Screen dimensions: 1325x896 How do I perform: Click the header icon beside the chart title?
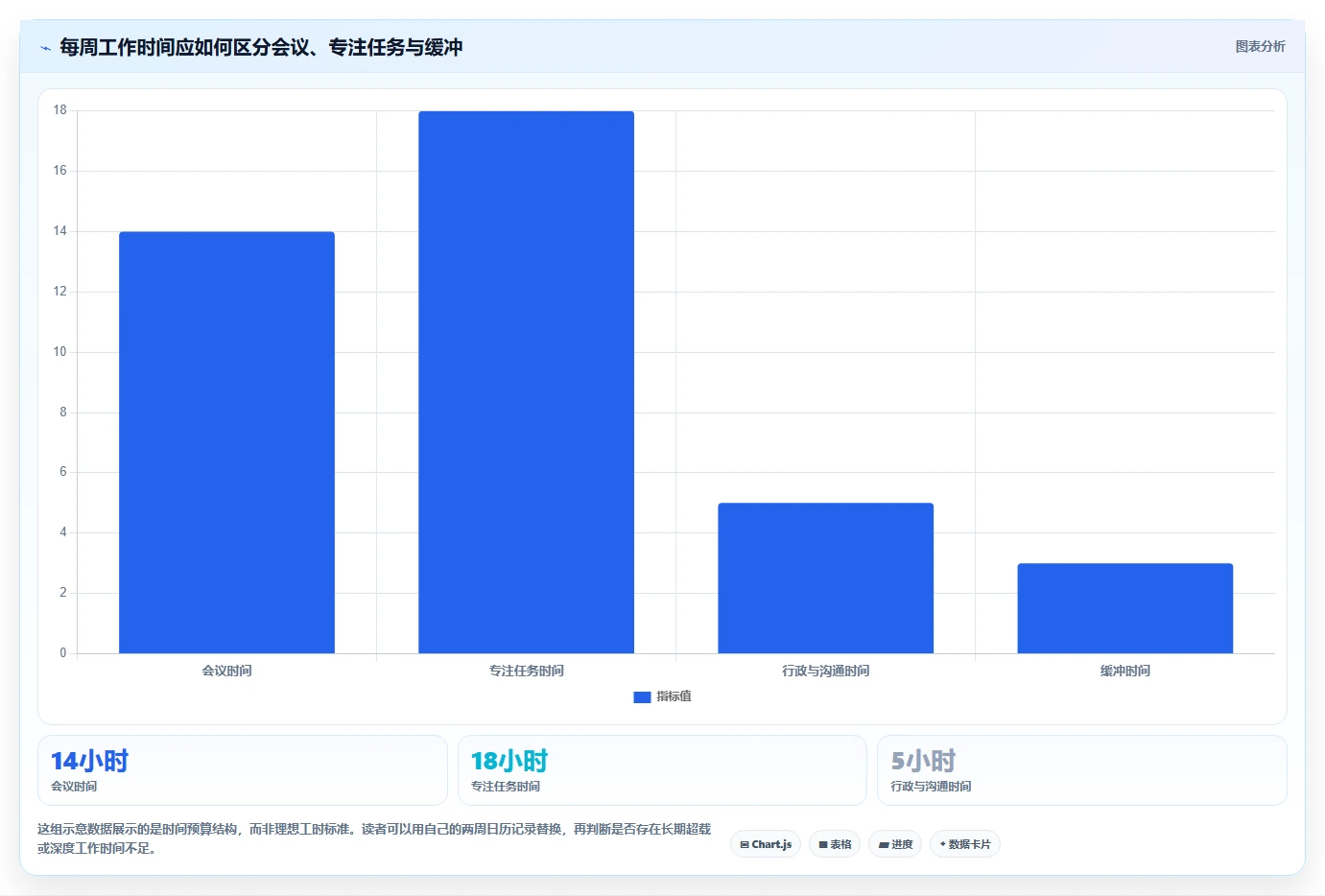pyautogui.click(x=45, y=48)
